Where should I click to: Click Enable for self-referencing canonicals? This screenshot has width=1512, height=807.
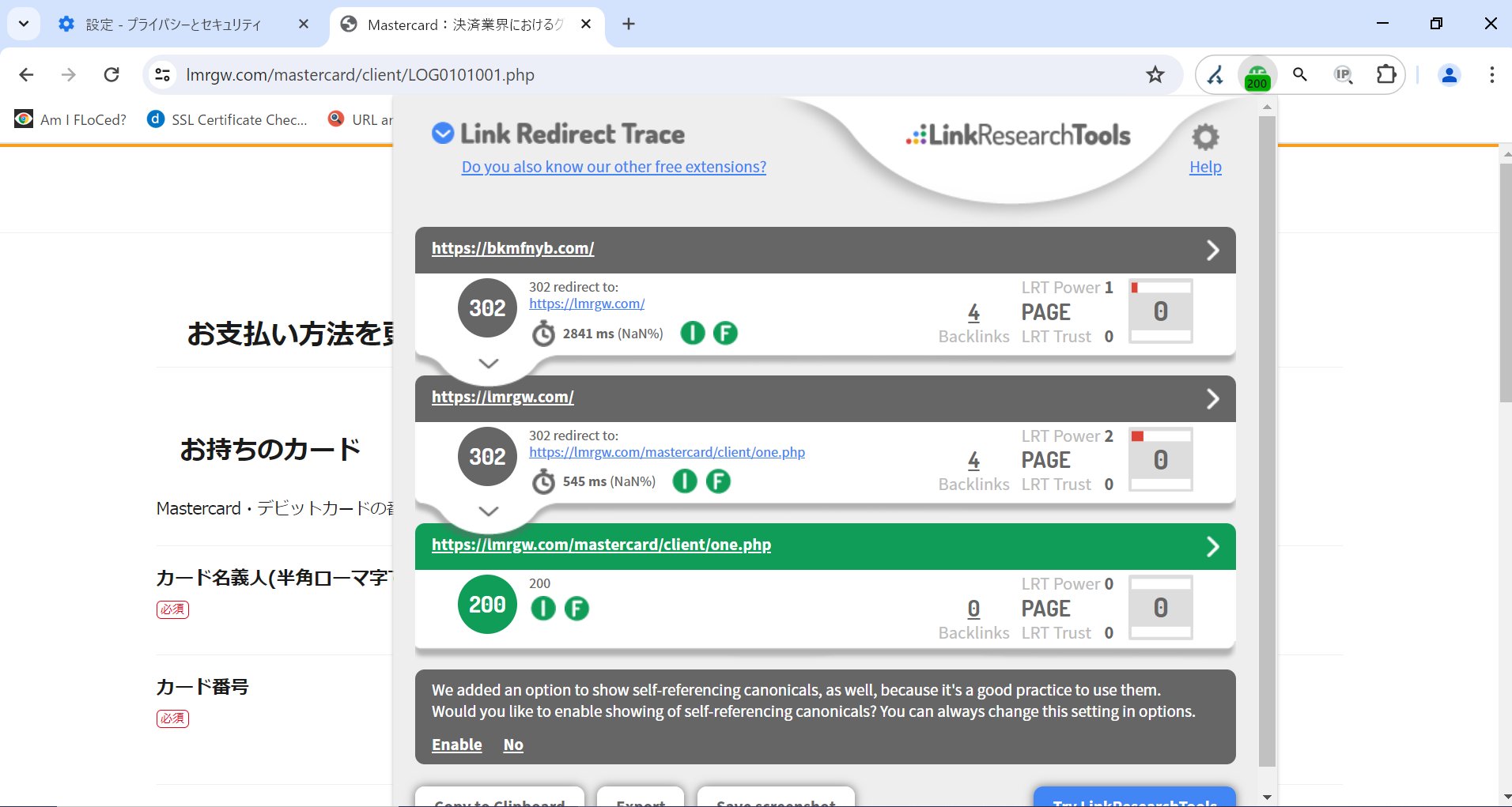coord(456,745)
